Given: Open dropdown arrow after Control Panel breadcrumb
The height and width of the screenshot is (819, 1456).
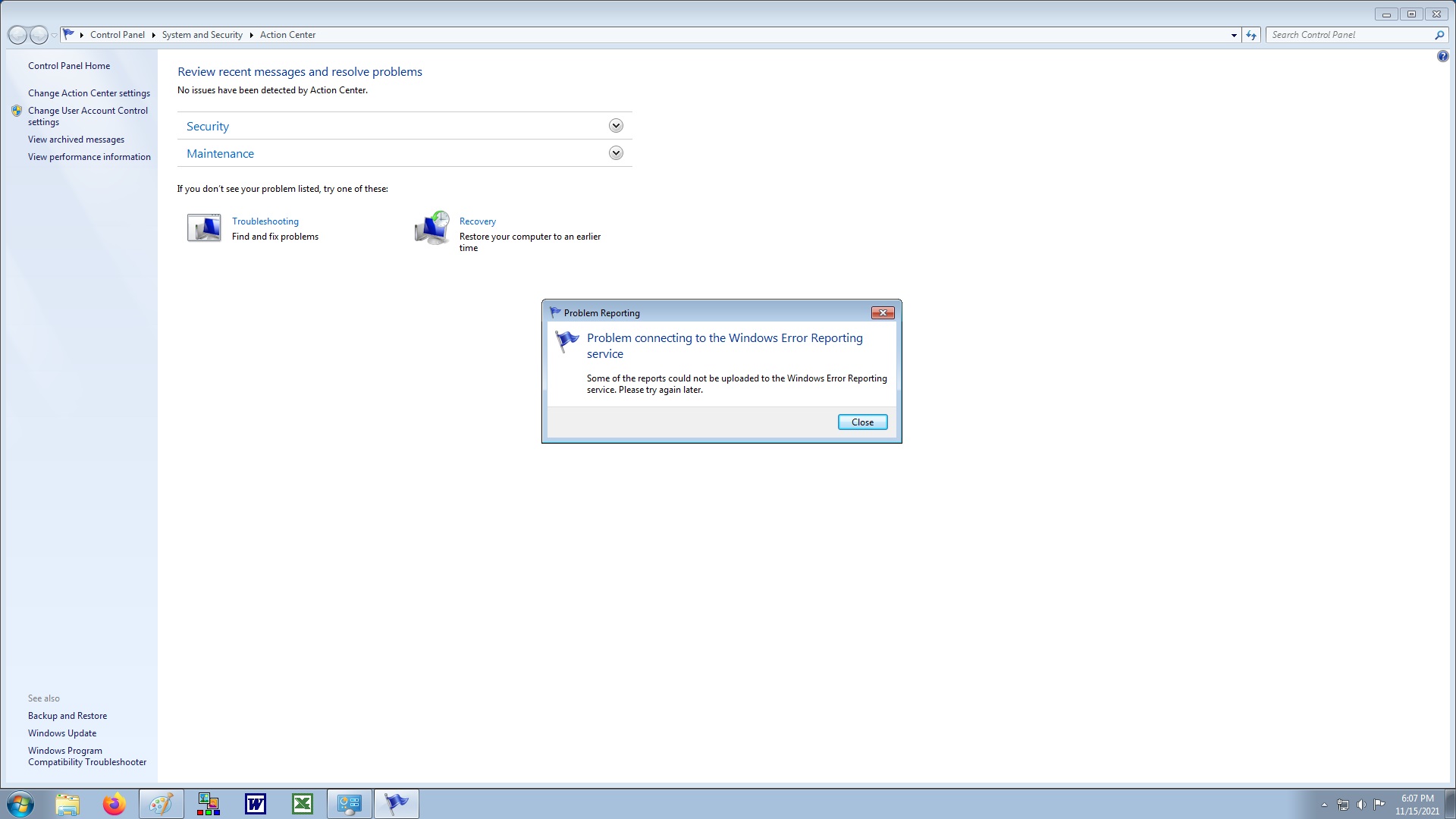Looking at the screenshot, I should 153,35.
